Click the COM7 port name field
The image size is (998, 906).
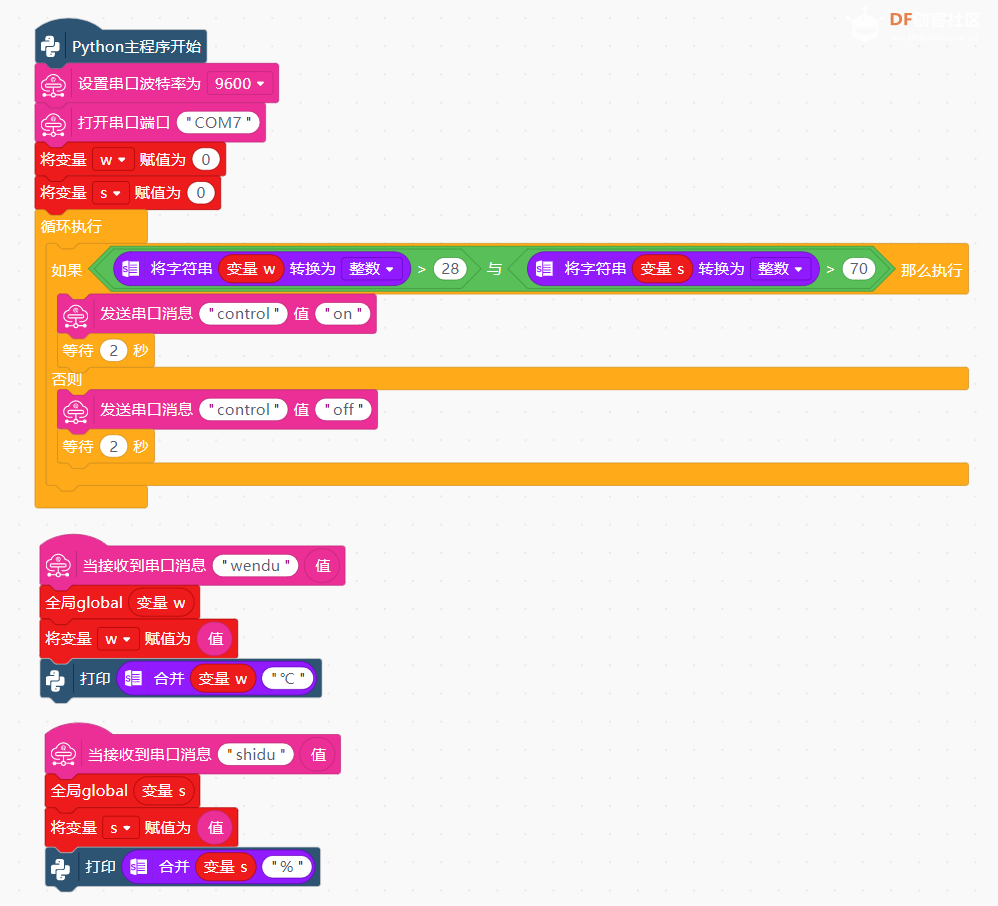point(219,123)
